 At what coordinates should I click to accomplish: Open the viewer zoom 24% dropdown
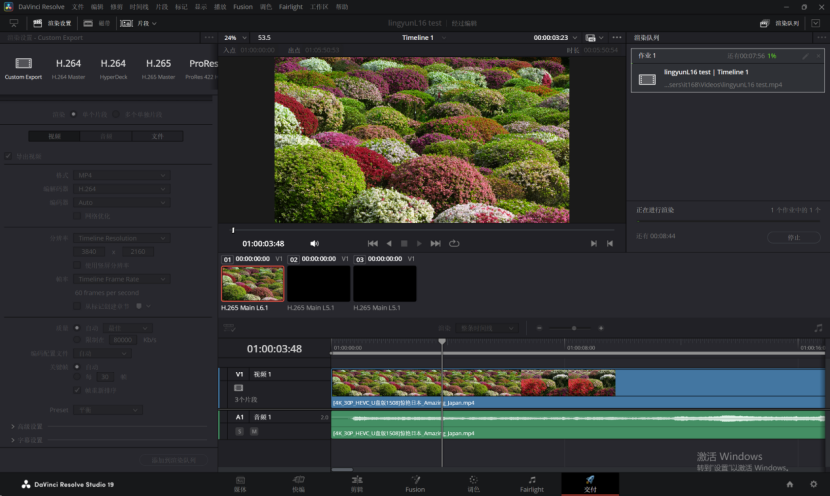point(235,37)
